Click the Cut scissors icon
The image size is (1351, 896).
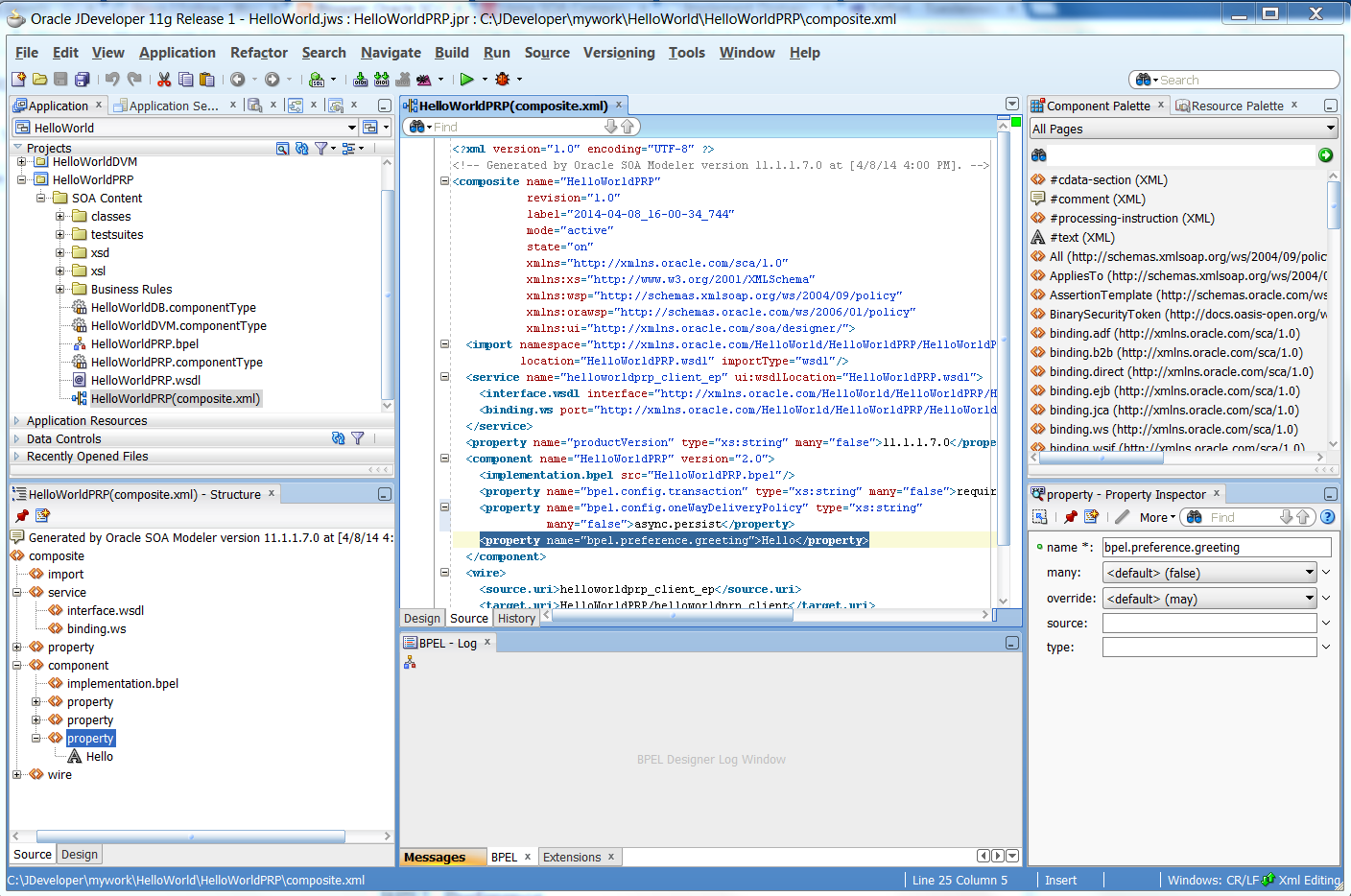point(164,80)
